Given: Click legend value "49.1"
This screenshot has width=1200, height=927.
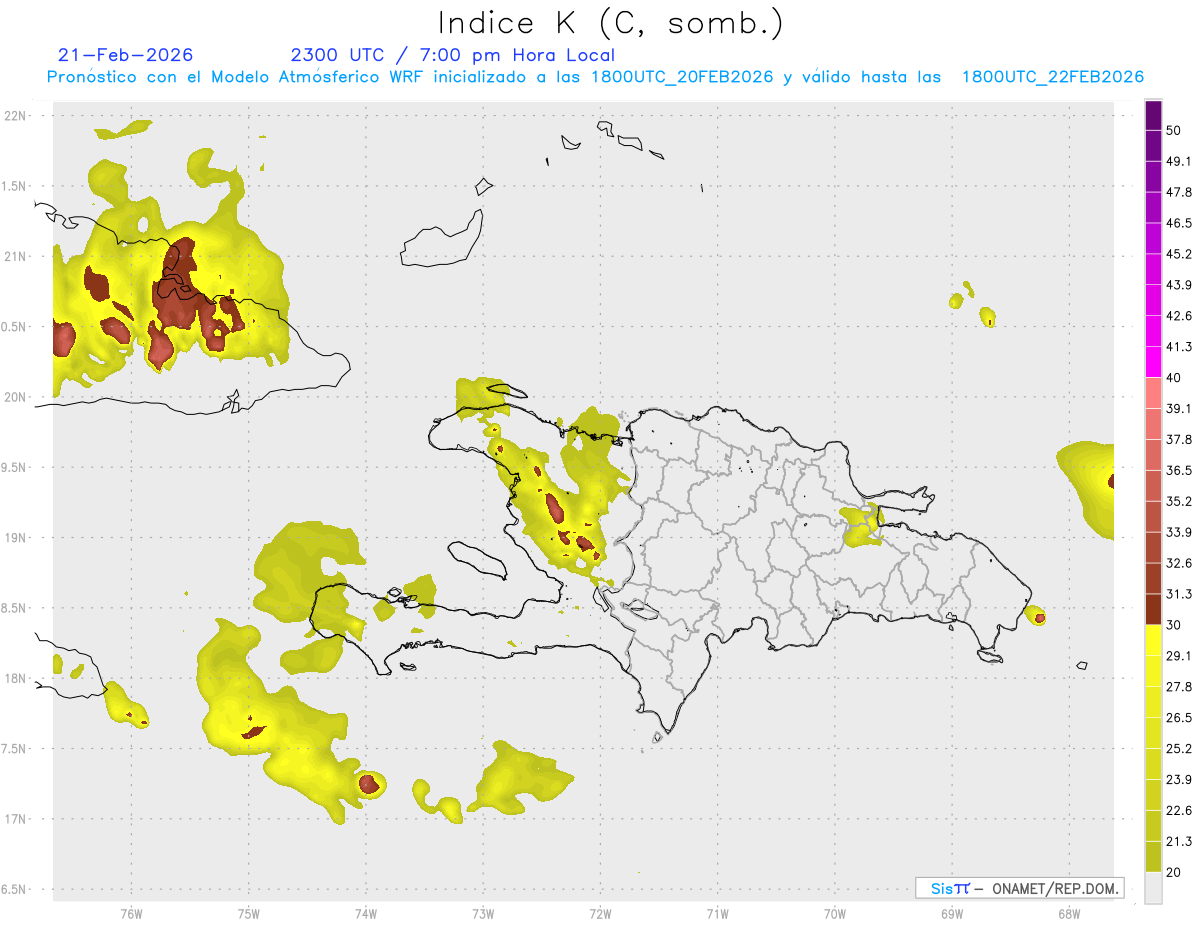Looking at the screenshot, I should tap(1179, 162).
